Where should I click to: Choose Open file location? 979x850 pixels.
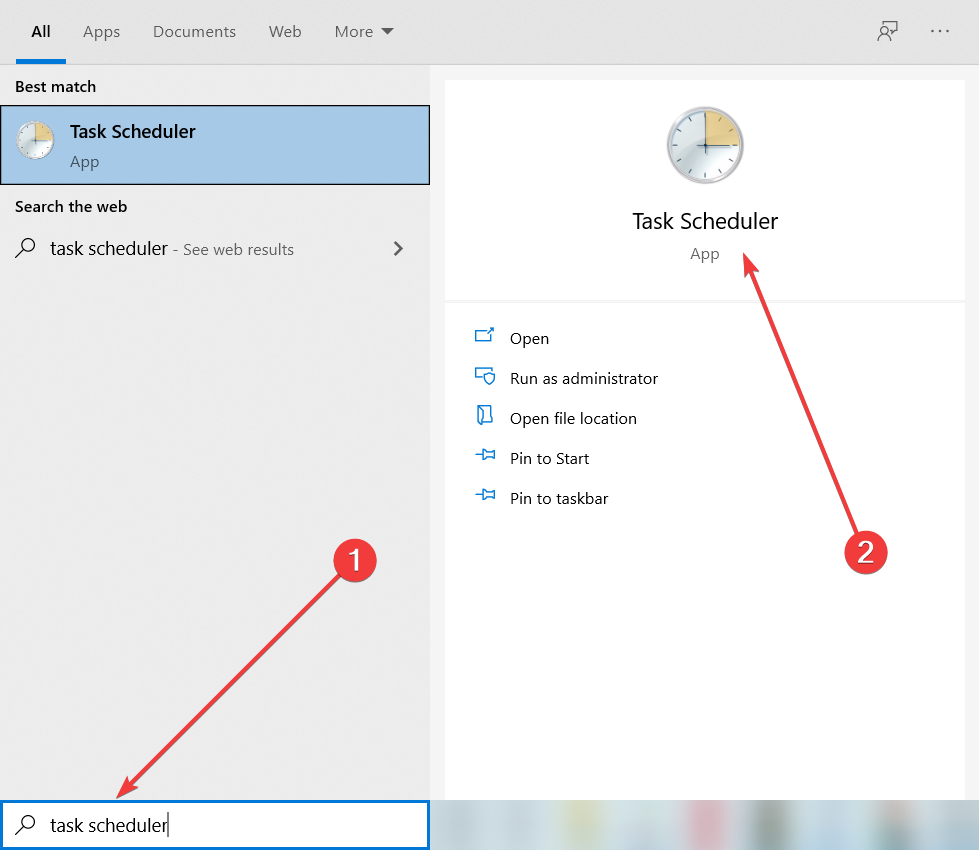click(573, 418)
